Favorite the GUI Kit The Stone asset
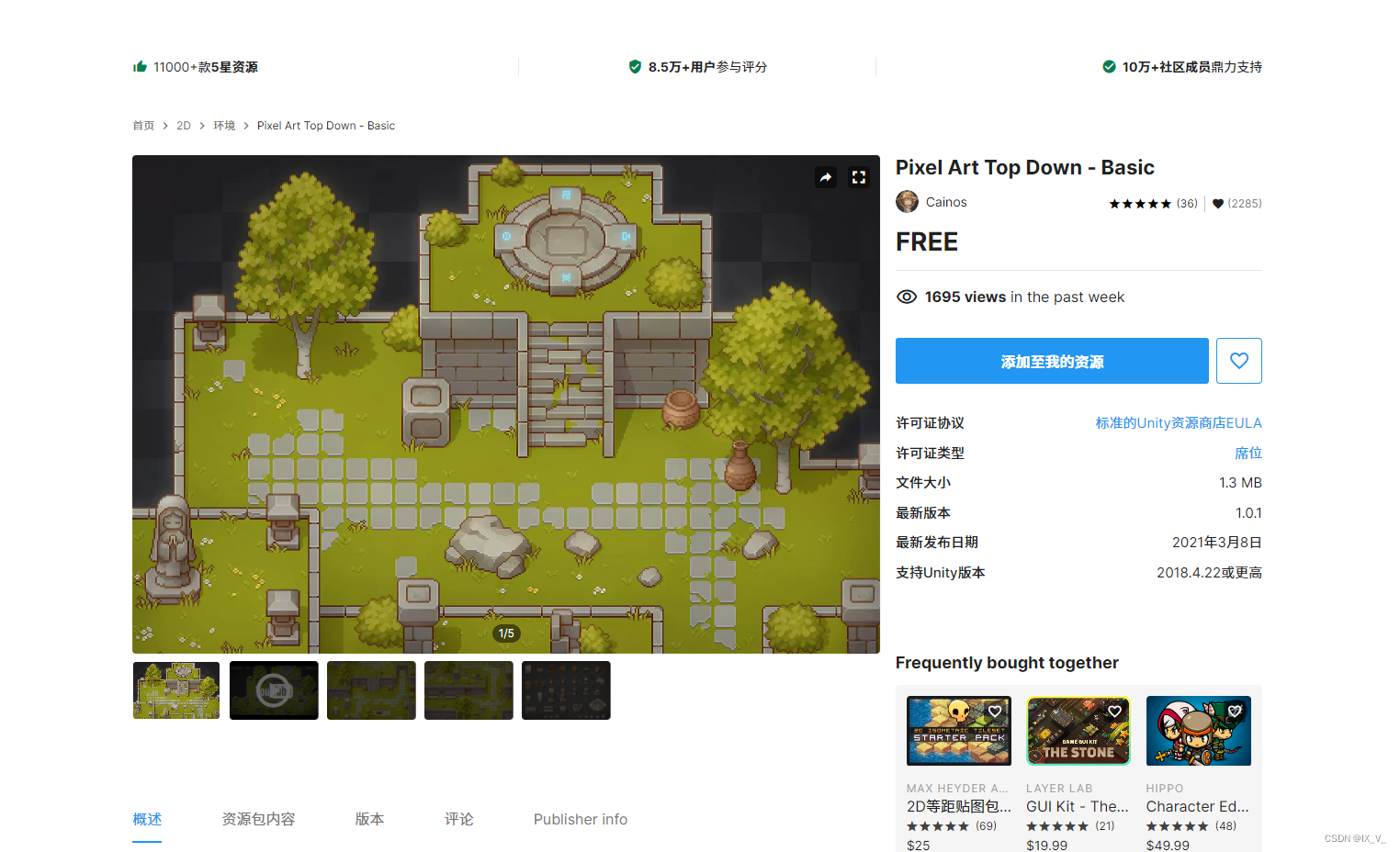 [x=1114, y=712]
